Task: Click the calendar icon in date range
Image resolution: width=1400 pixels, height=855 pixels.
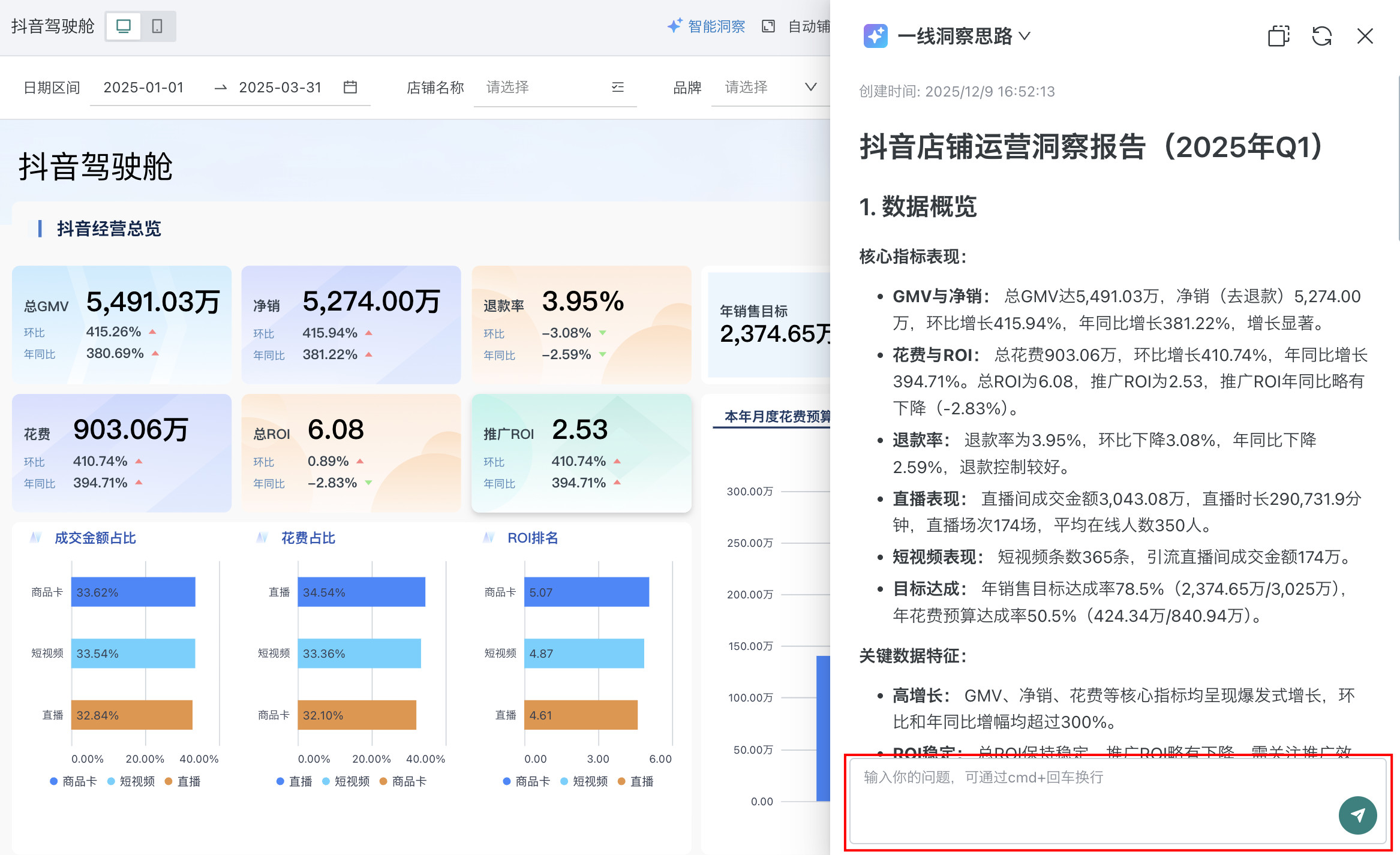Action: [x=350, y=88]
